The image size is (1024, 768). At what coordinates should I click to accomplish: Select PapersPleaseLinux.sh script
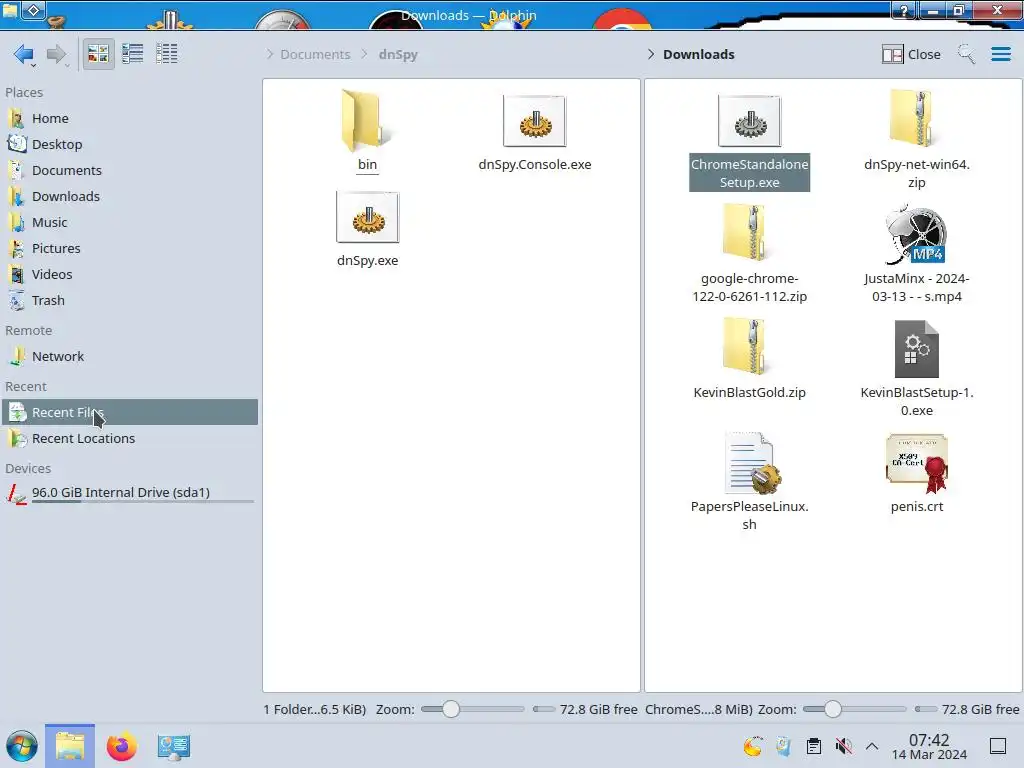pyautogui.click(x=749, y=481)
